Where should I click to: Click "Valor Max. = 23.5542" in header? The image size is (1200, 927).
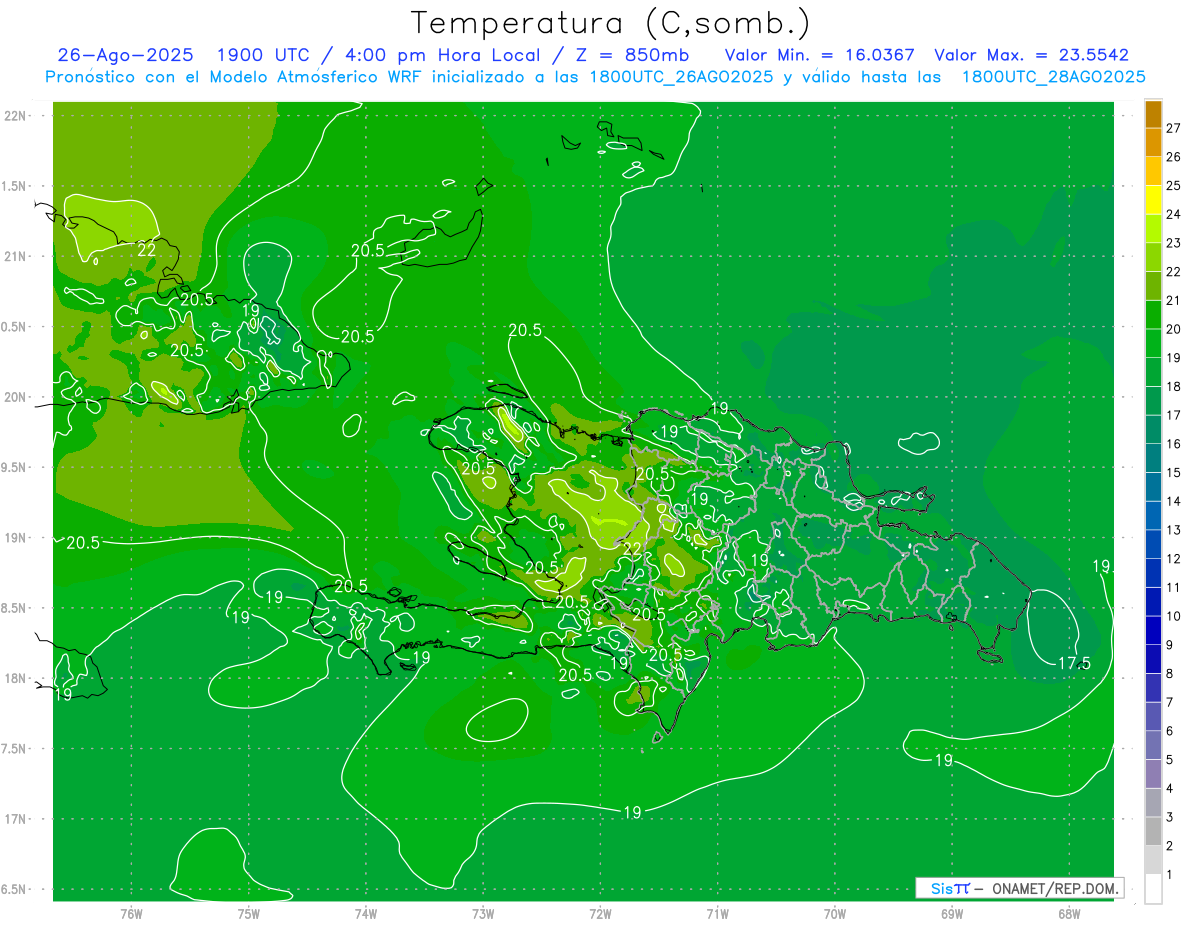point(1031,55)
